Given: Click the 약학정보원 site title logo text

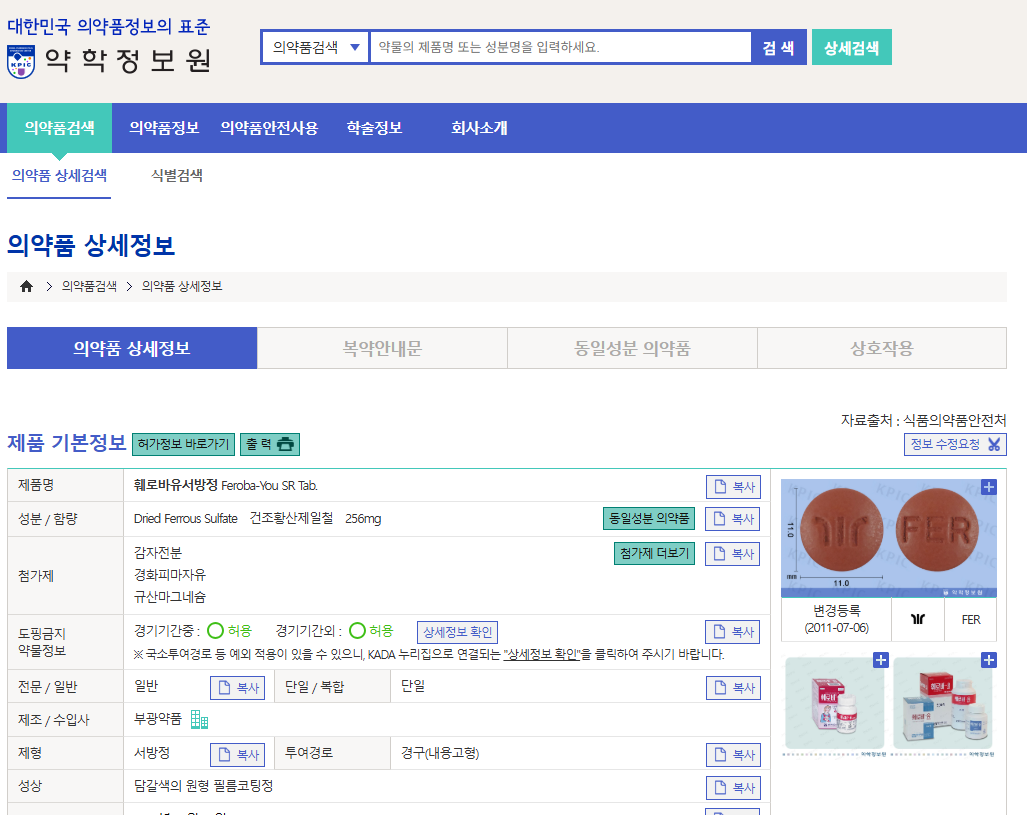Looking at the screenshot, I should pos(128,60).
